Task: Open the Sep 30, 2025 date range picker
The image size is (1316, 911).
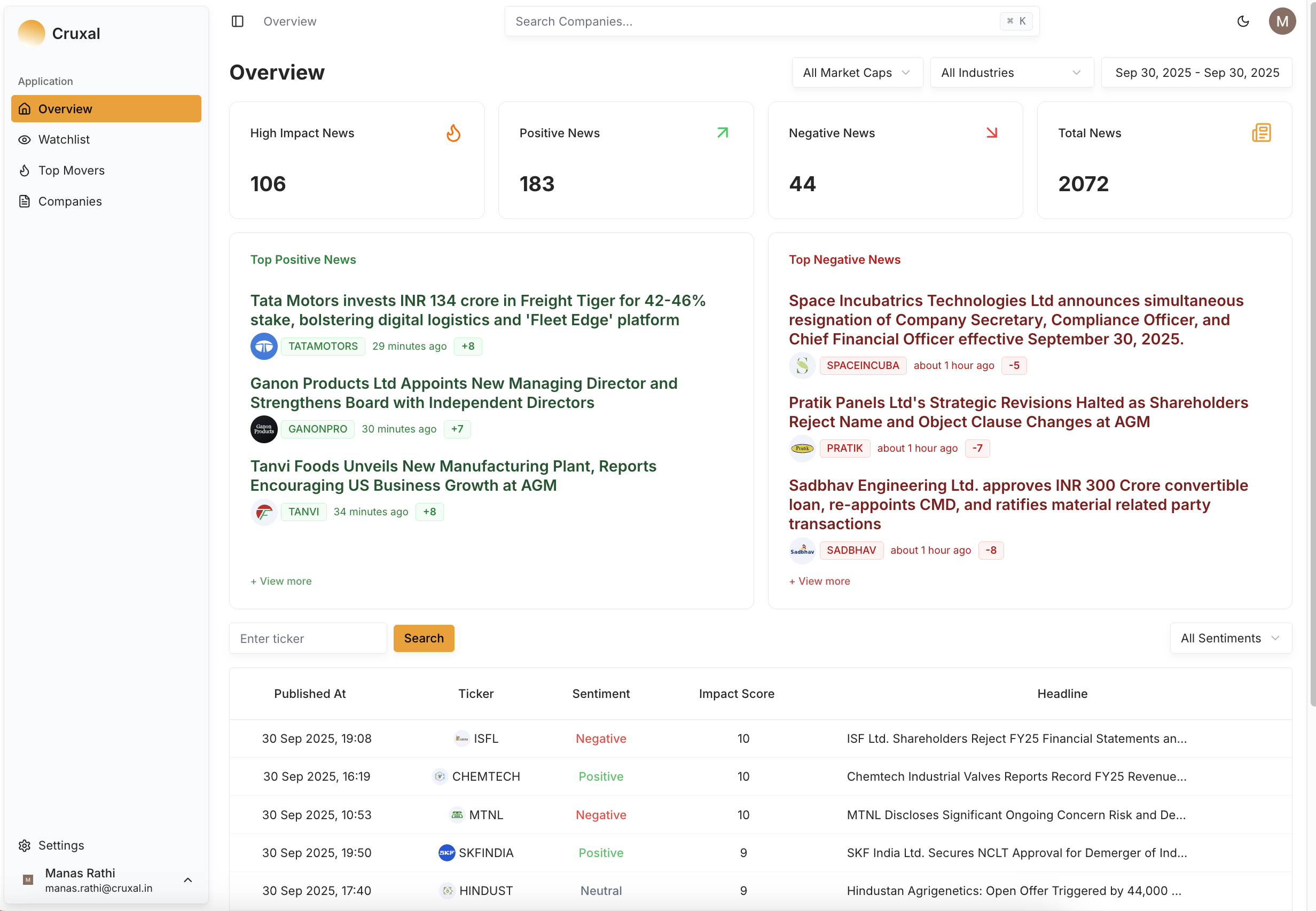Action: pyautogui.click(x=1196, y=73)
